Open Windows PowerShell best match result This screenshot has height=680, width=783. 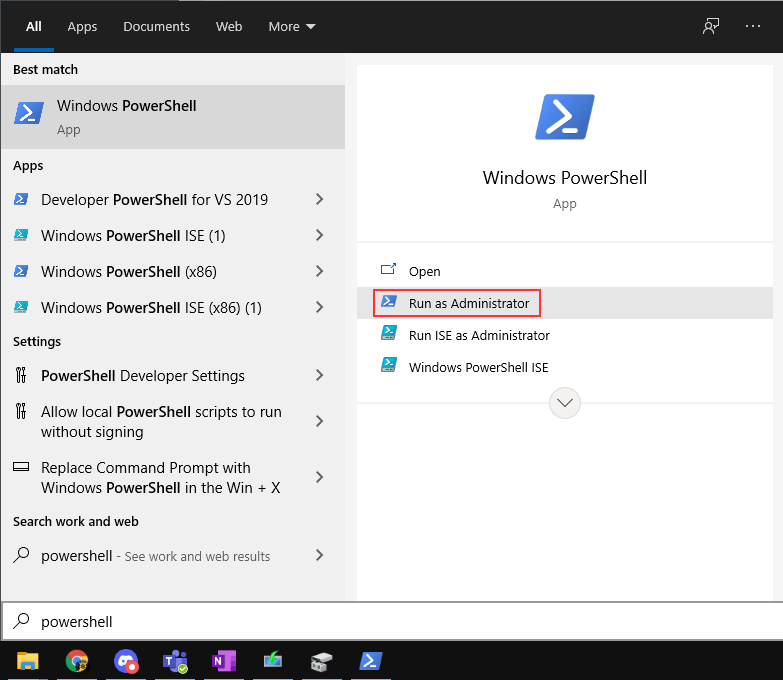(x=173, y=117)
